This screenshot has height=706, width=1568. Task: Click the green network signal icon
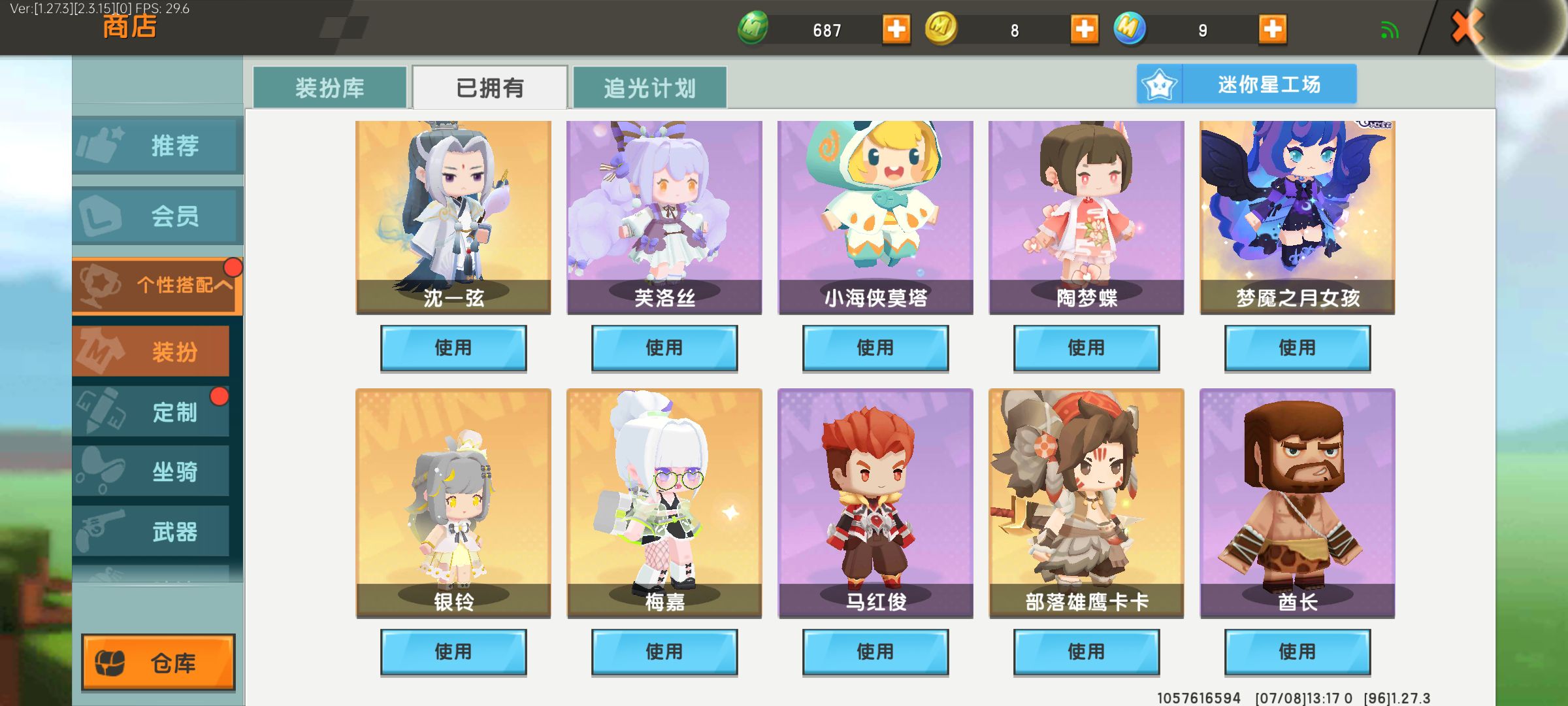(x=1390, y=30)
